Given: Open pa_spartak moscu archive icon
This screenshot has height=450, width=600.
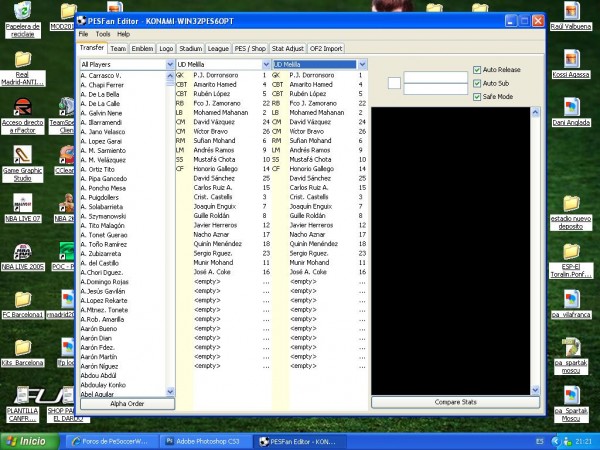Looking at the screenshot, I should (571, 356).
